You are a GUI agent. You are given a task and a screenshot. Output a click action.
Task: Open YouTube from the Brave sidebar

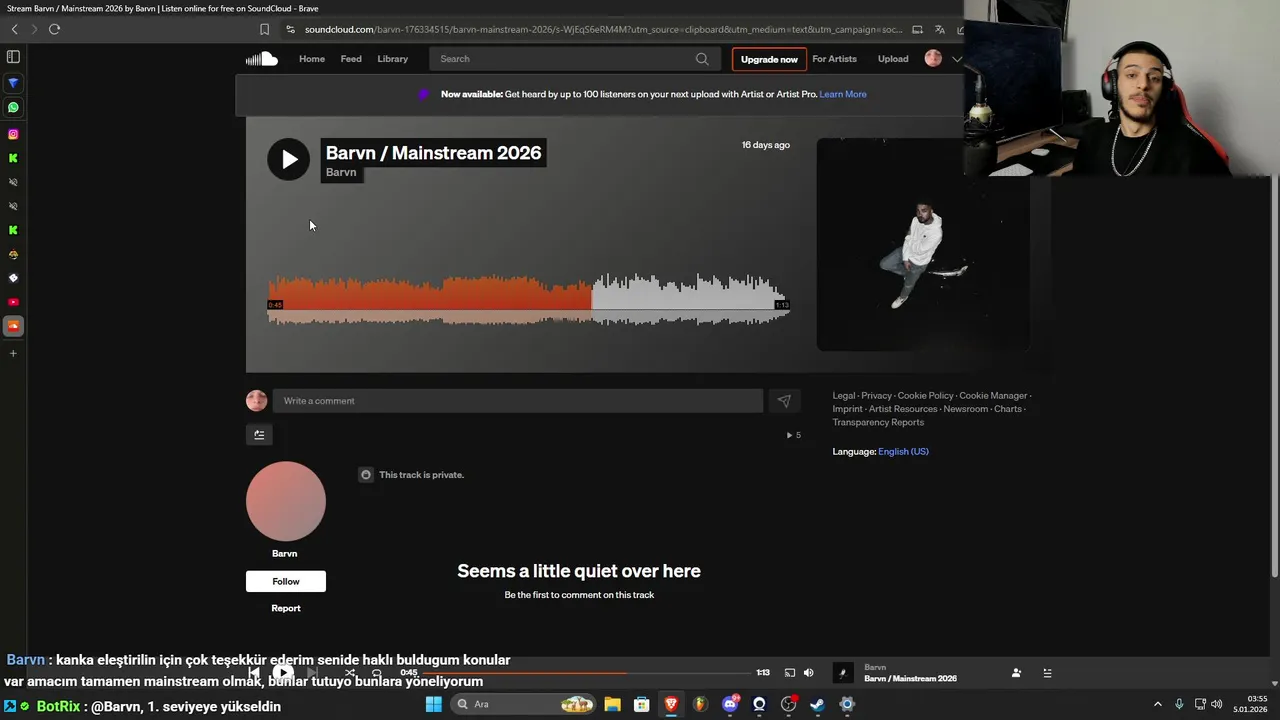(x=13, y=302)
